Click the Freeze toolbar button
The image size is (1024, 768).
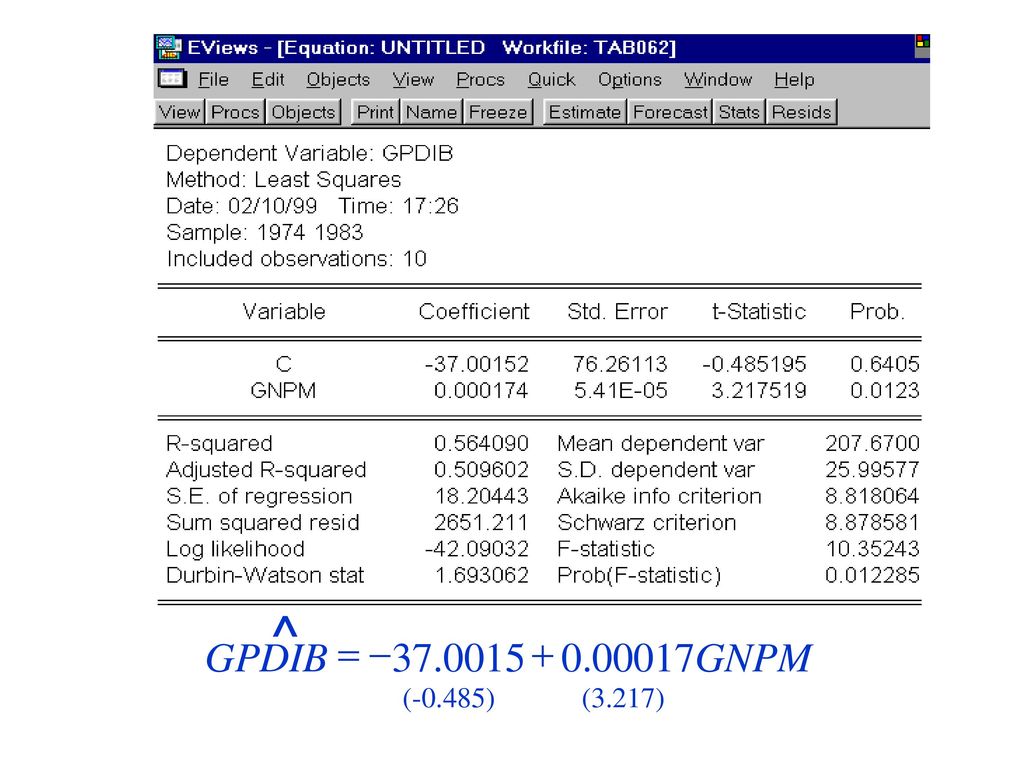pyautogui.click(x=498, y=112)
